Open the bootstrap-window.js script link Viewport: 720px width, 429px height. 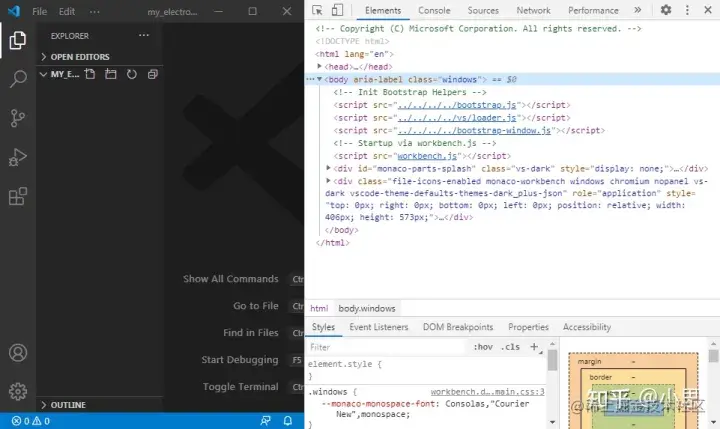click(x=474, y=131)
